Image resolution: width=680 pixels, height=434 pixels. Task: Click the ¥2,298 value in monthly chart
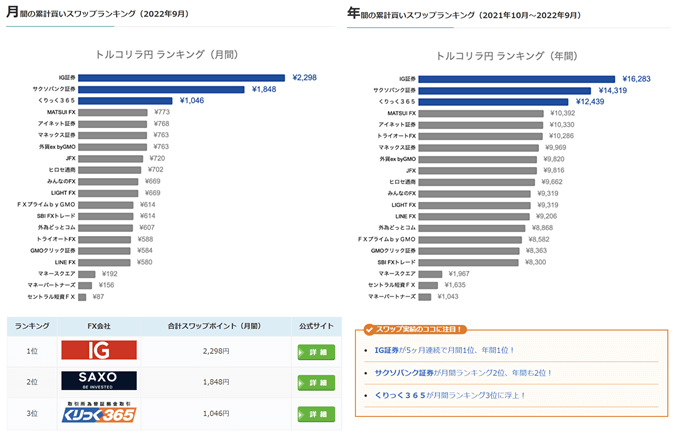point(304,78)
